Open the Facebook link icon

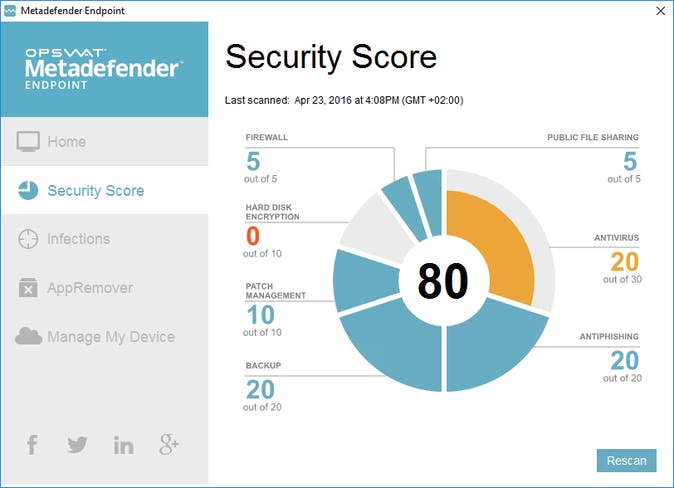(x=32, y=445)
